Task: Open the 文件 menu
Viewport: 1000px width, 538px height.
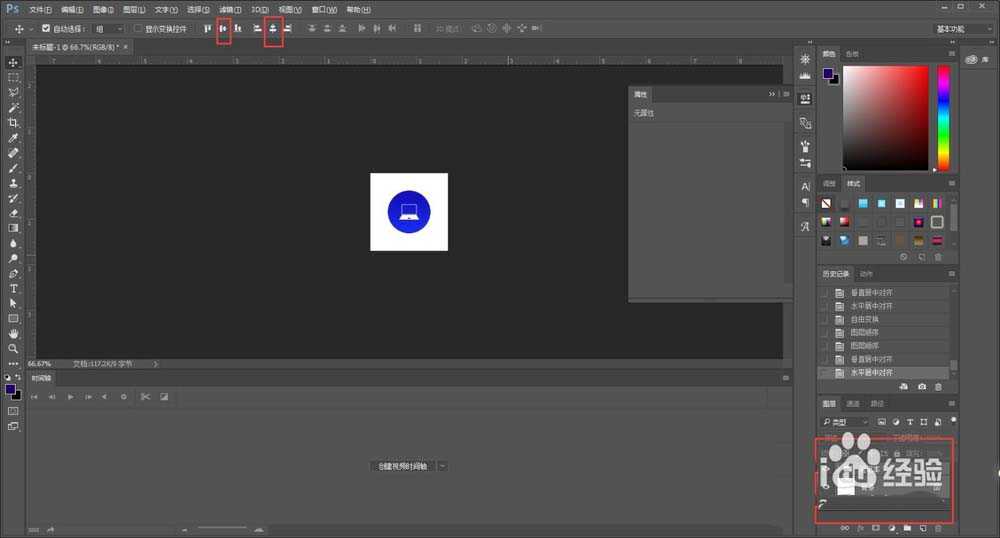Action: pos(40,9)
